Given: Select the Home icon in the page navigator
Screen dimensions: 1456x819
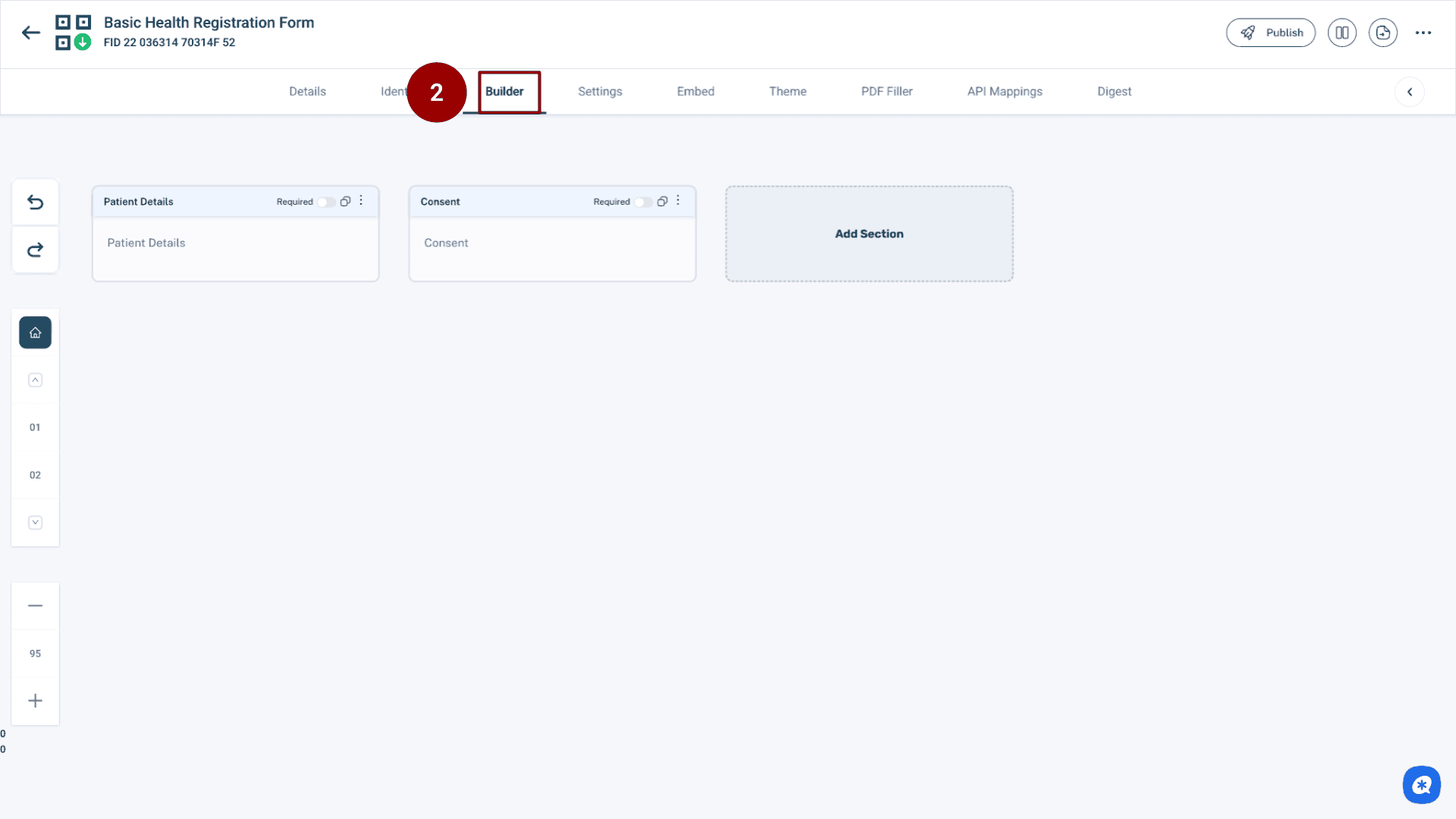Looking at the screenshot, I should pos(35,332).
